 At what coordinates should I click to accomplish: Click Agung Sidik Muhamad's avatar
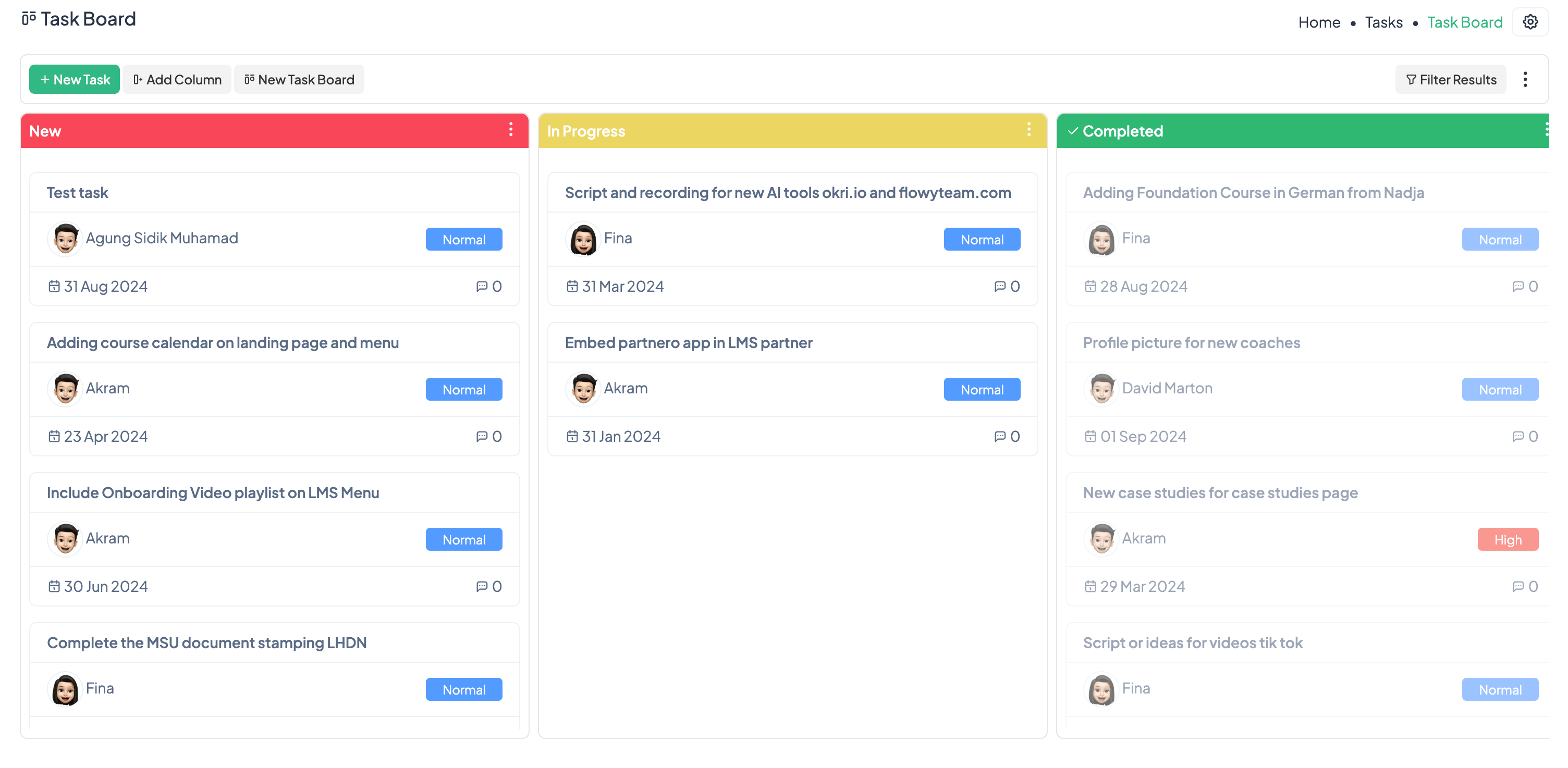[x=65, y=239]
